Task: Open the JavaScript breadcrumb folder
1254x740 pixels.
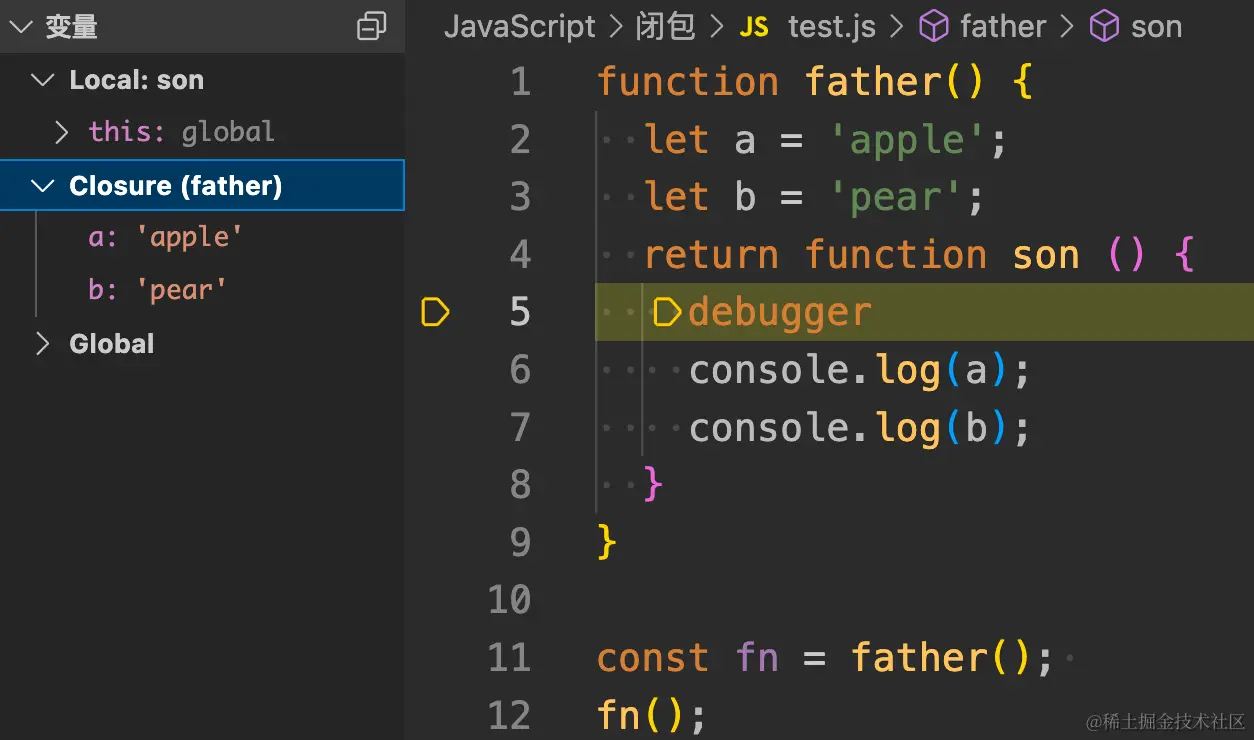Action: [520, 27]
